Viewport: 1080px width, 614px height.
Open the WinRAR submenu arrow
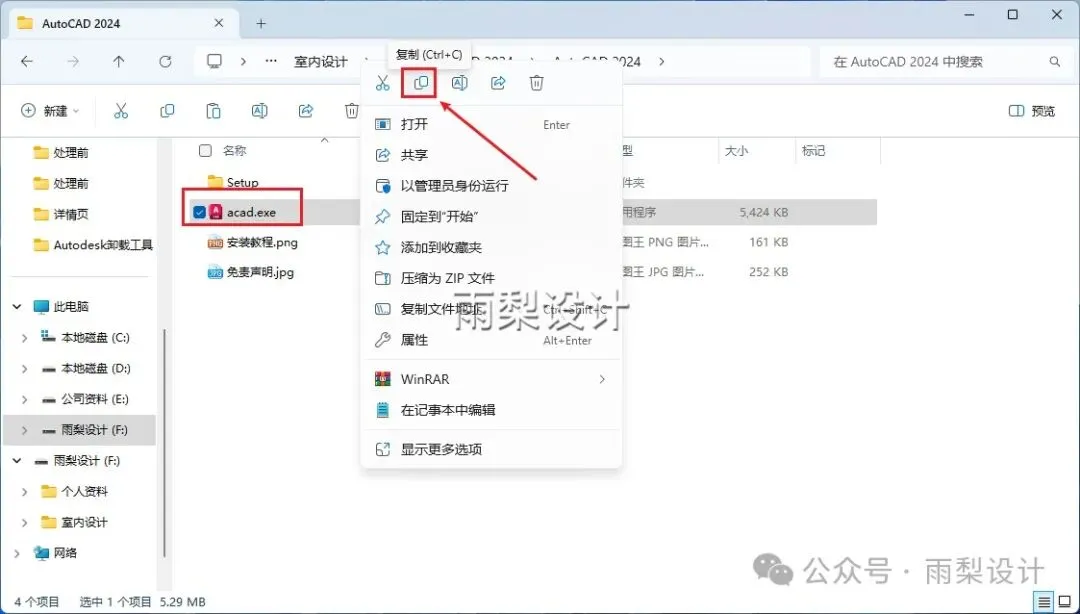coord(602,379)
